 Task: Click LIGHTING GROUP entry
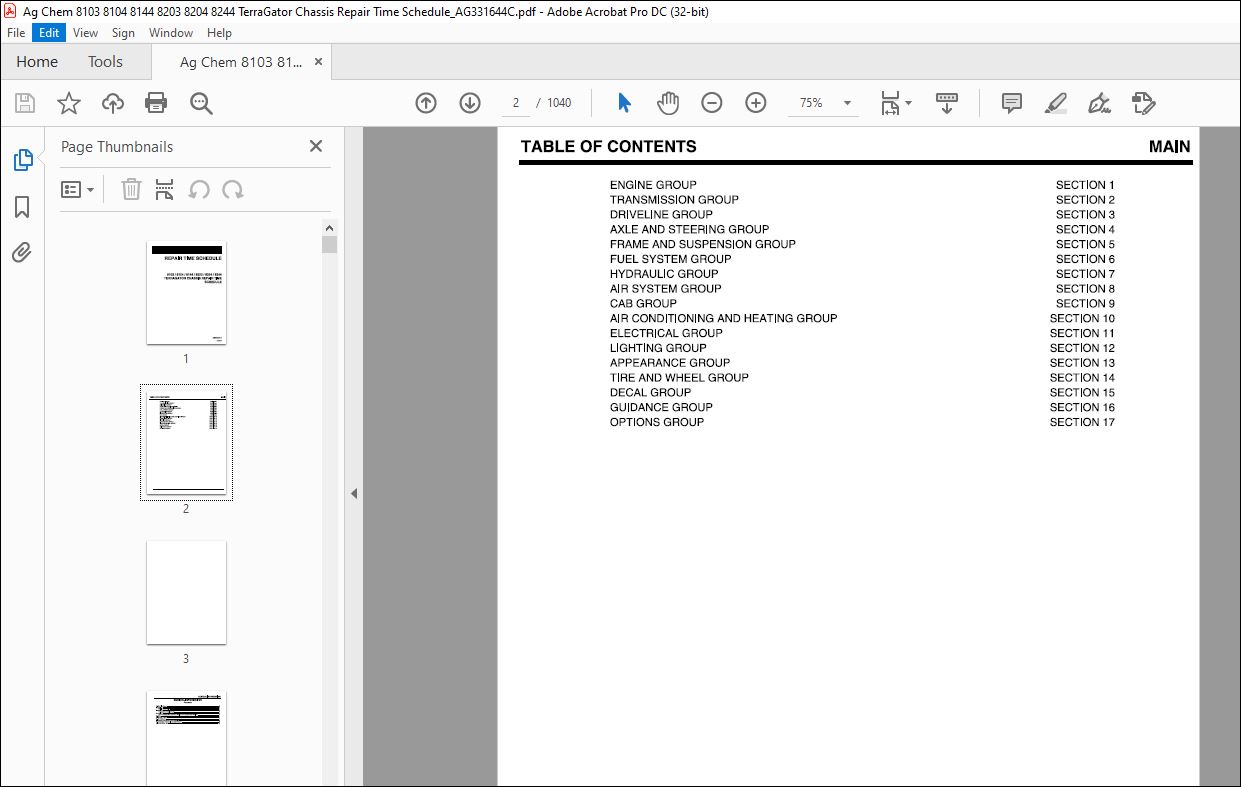pyautogui.click(x=658, y=348)
